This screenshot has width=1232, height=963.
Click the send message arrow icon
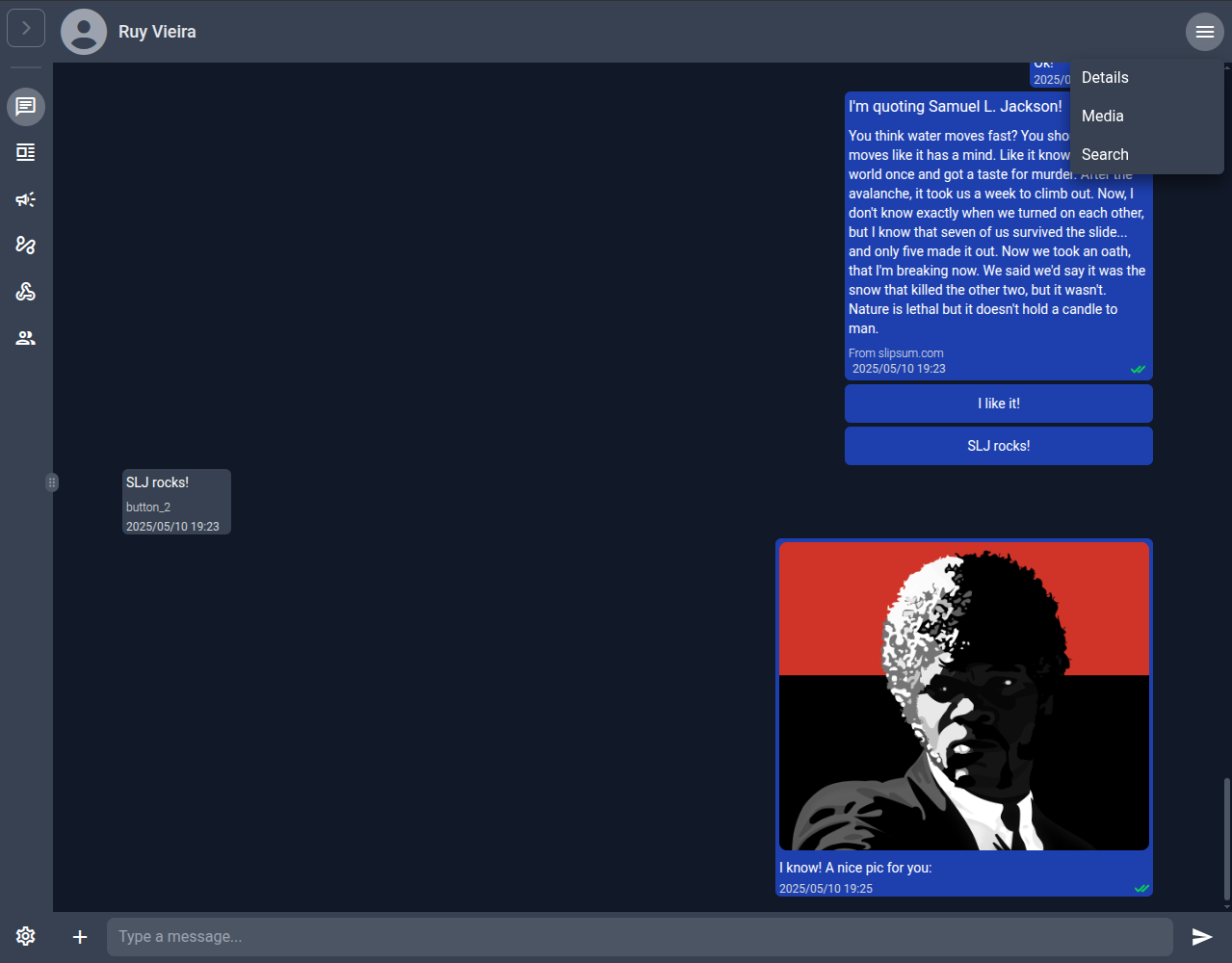click(1201, 937)
